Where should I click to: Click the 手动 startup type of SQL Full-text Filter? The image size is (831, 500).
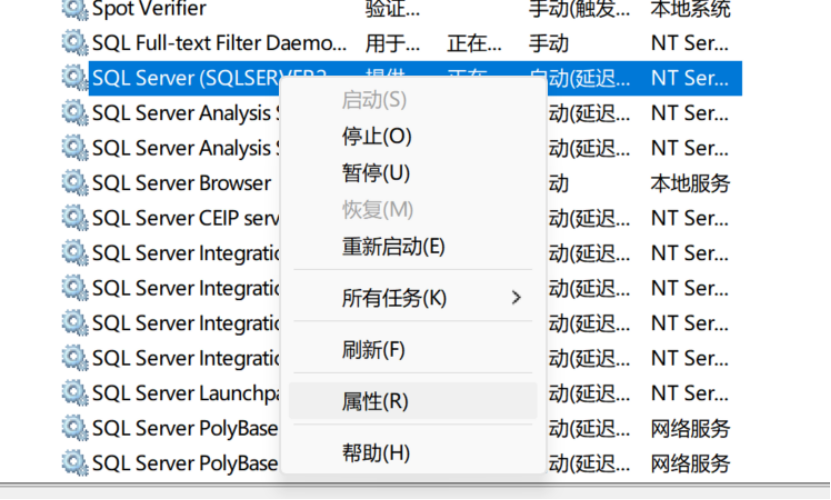(549, 43)
